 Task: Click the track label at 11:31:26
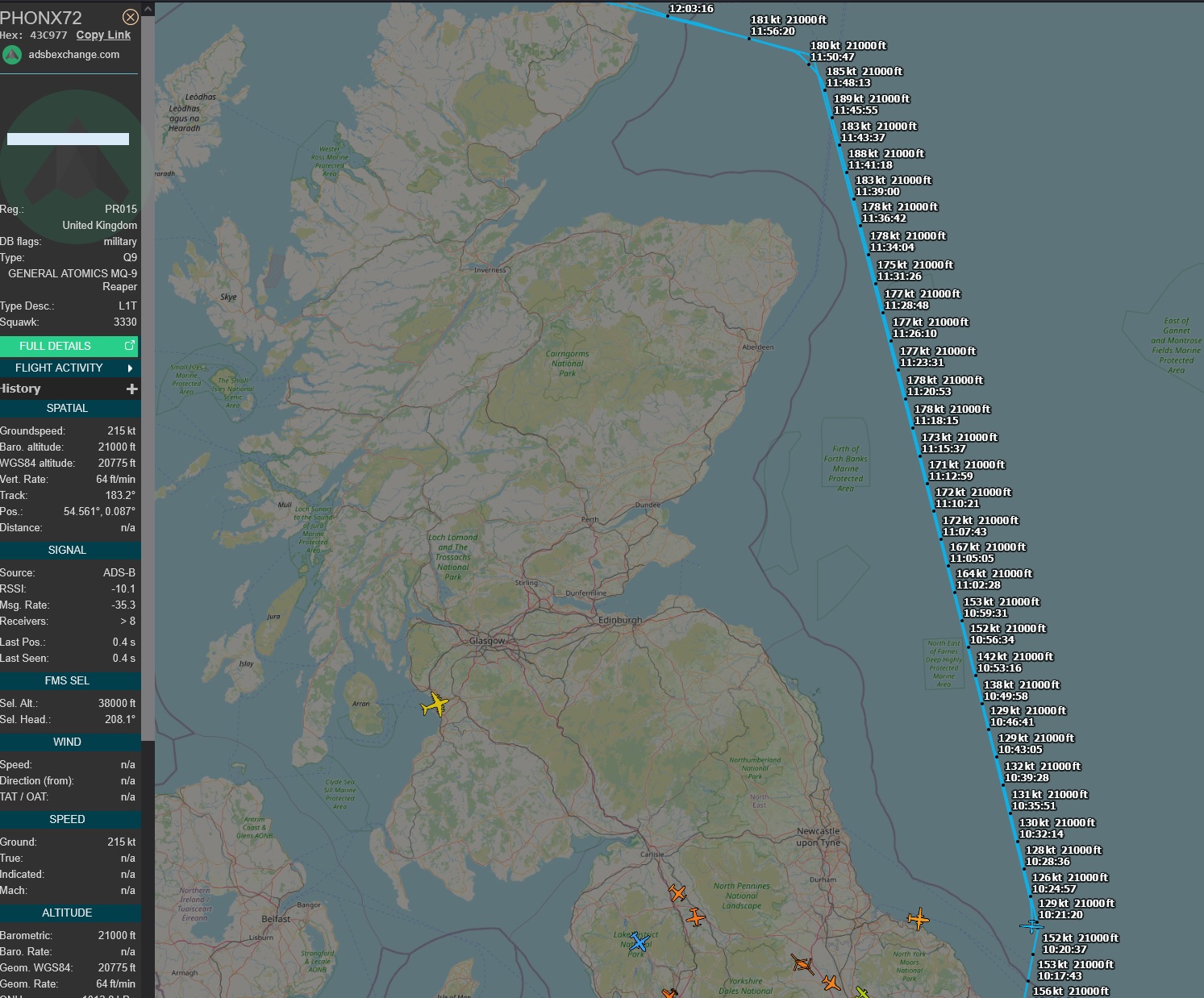[x=915, y=271]
